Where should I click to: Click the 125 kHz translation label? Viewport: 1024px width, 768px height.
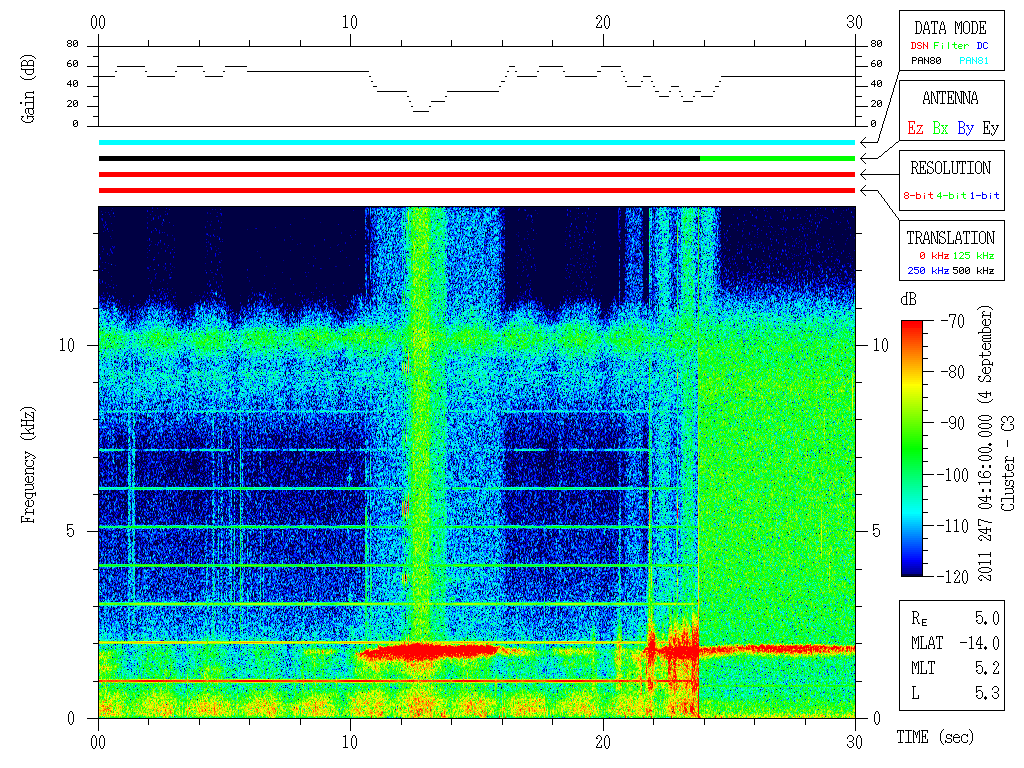coord(973,255)
